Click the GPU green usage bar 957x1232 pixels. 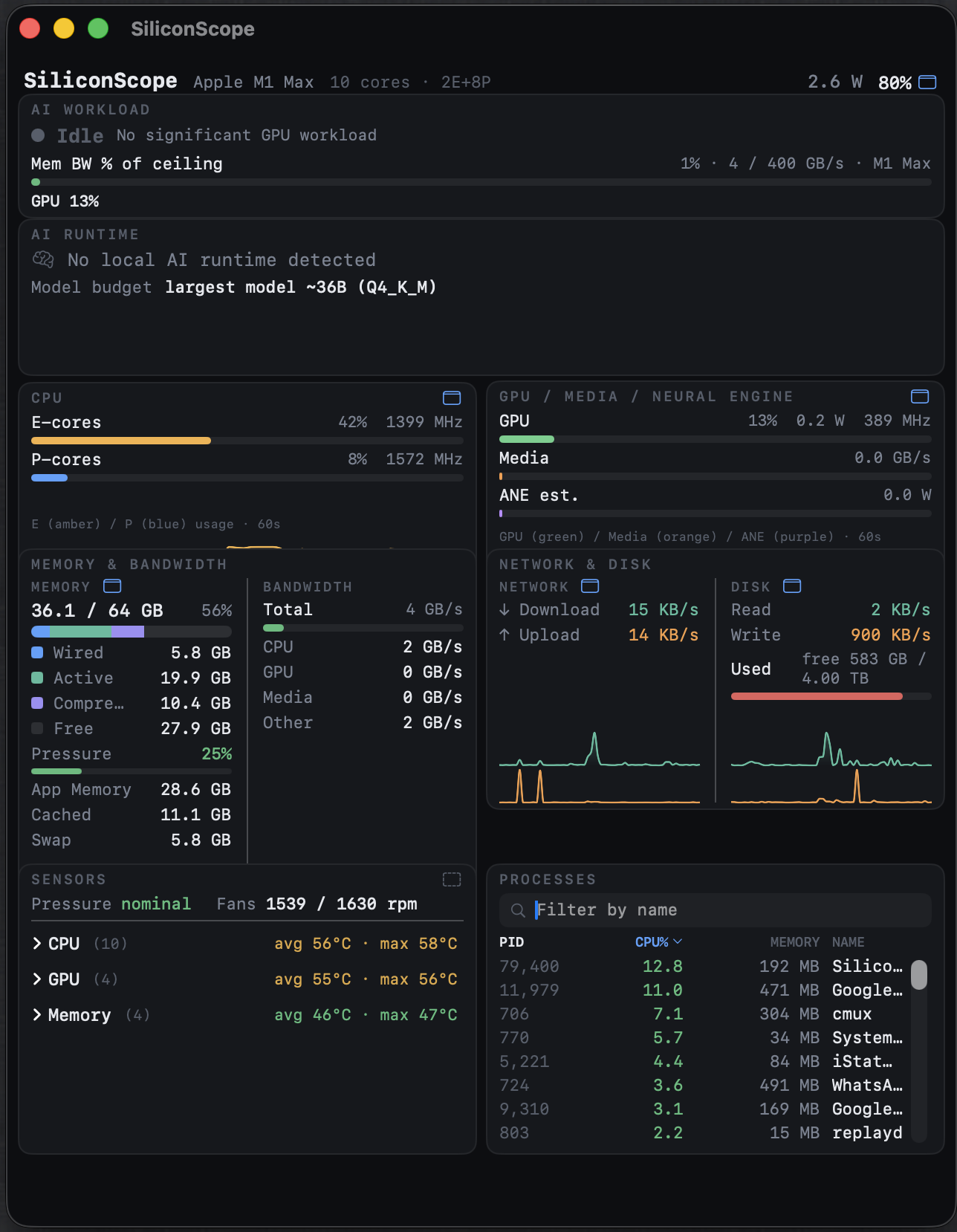point(527,439)
